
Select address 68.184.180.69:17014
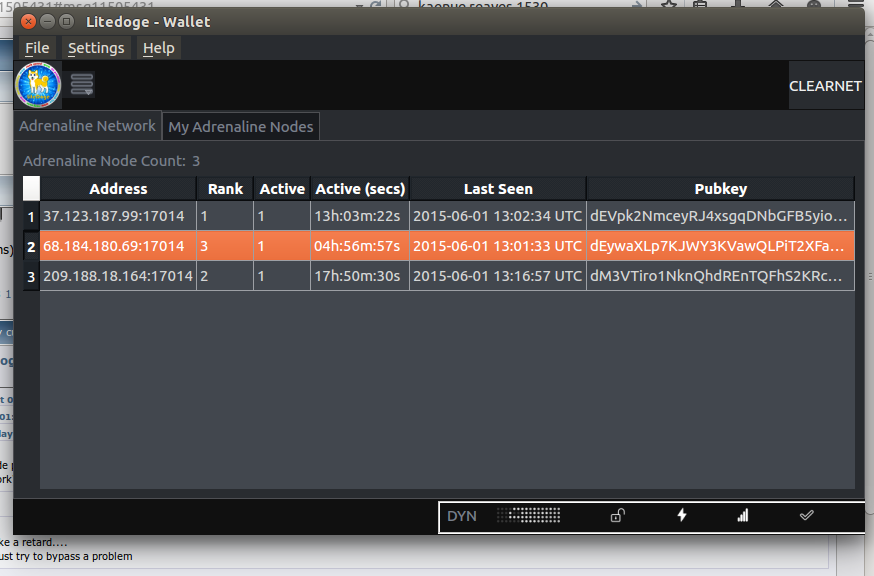[118, 246]
